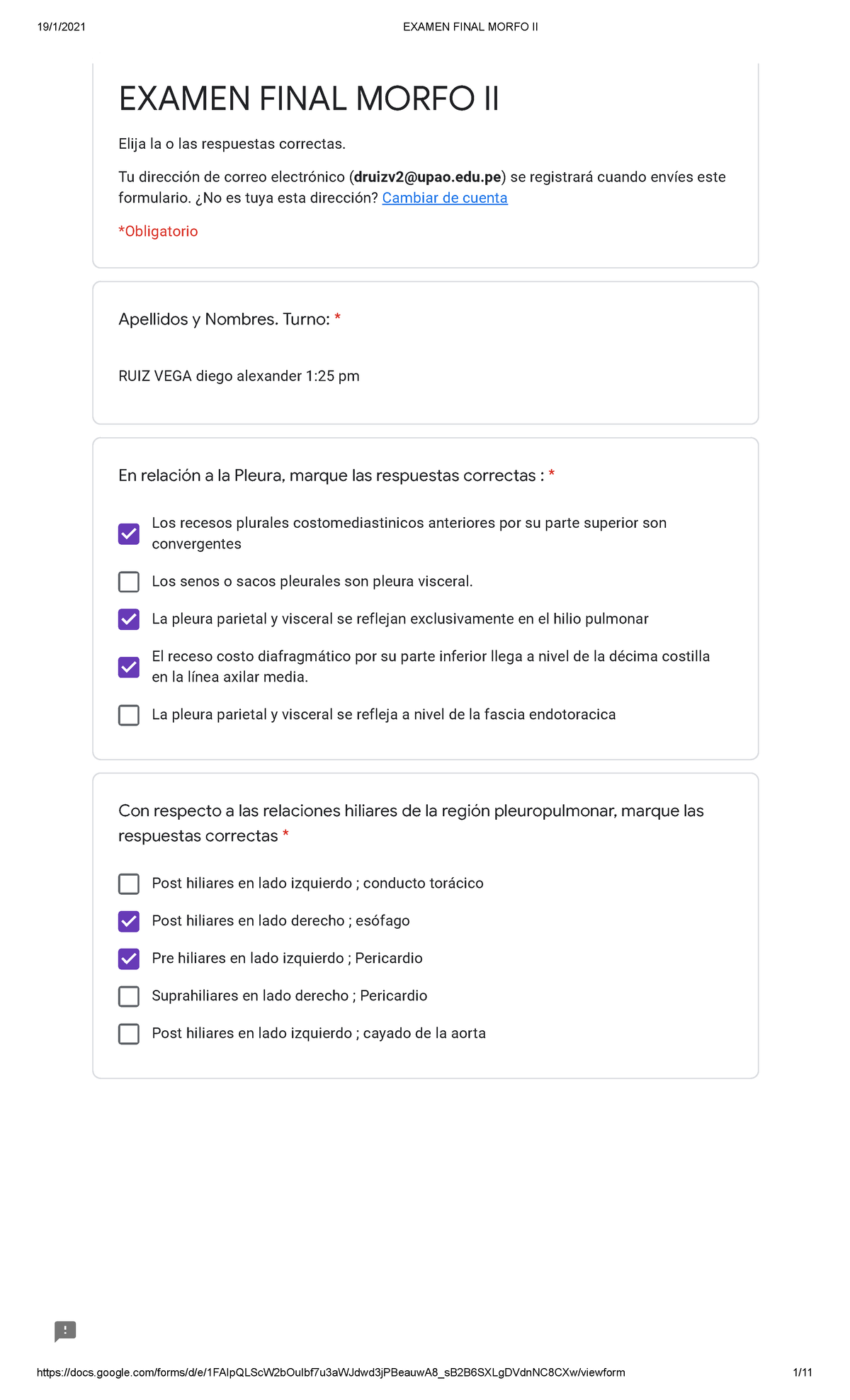Uncheck 'El receso costo diafragmático' option

tap(129, 667)
